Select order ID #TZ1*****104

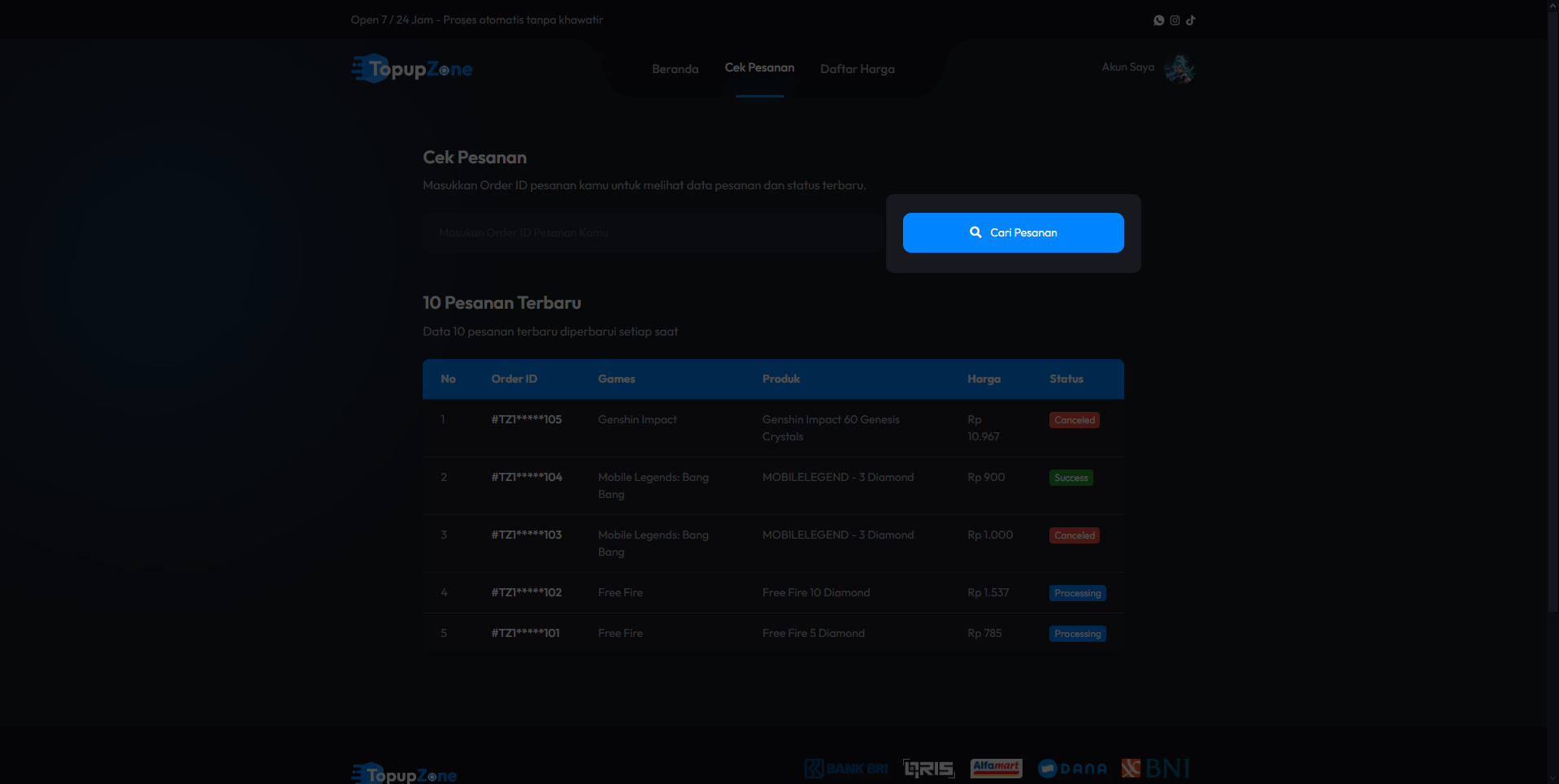point(527,478)
